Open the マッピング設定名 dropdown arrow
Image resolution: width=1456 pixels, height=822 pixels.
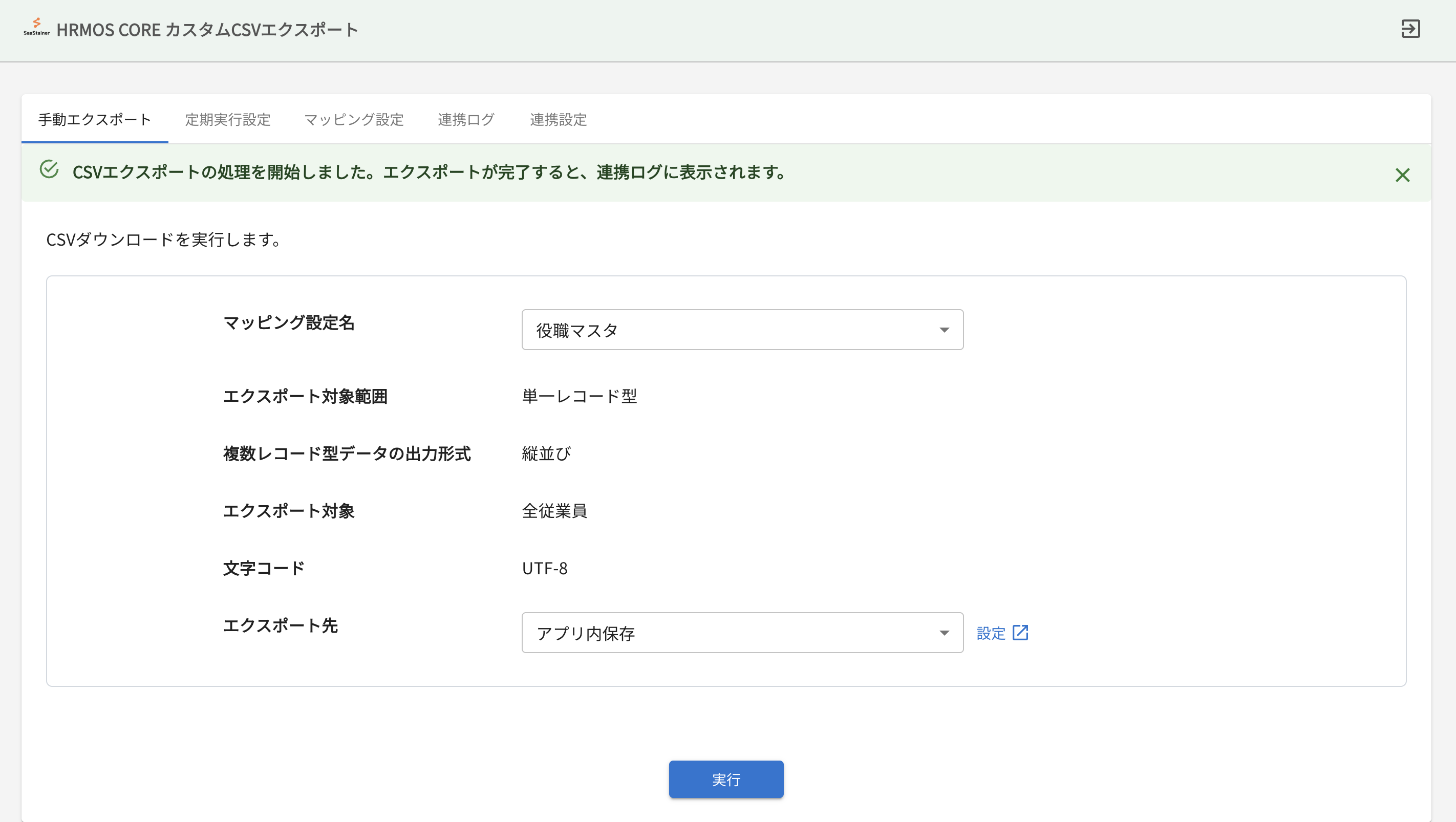944,330
